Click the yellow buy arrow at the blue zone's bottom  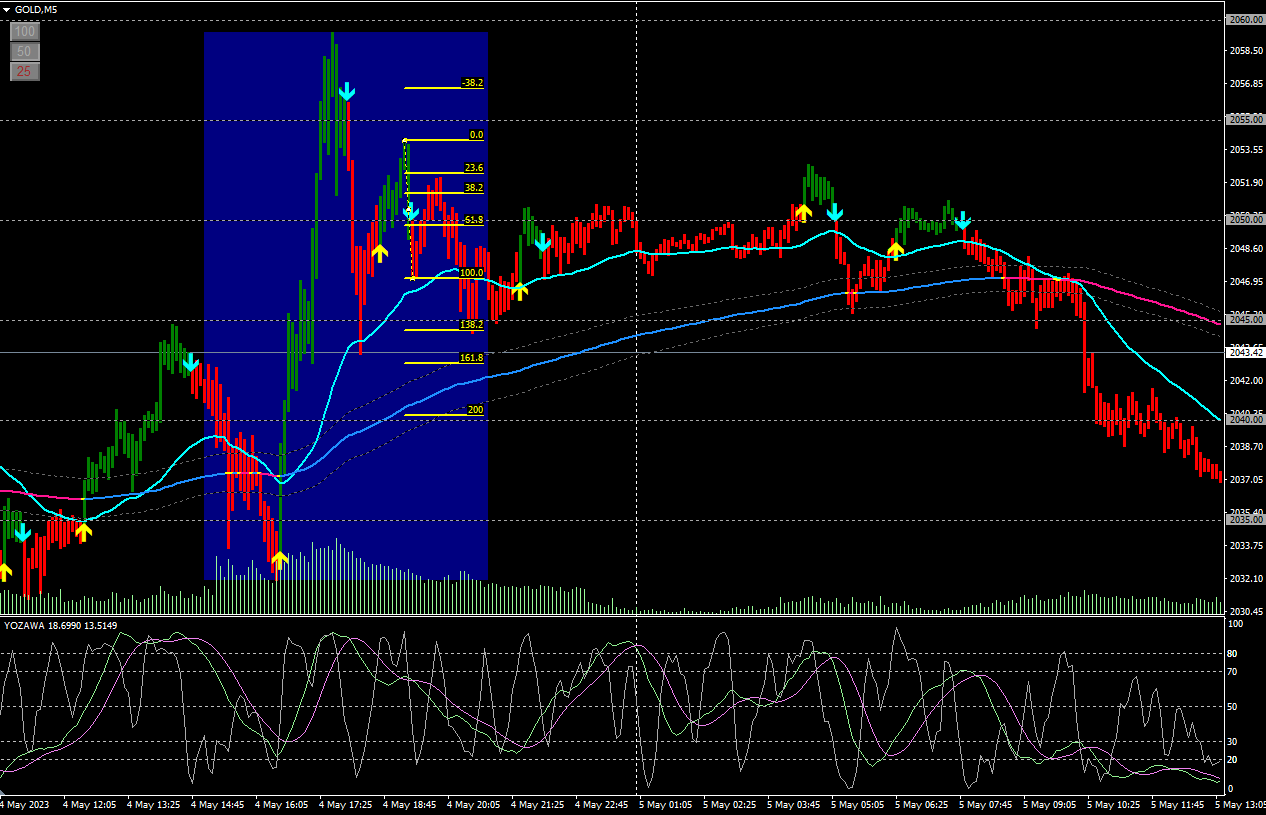[x=279, y=559]
